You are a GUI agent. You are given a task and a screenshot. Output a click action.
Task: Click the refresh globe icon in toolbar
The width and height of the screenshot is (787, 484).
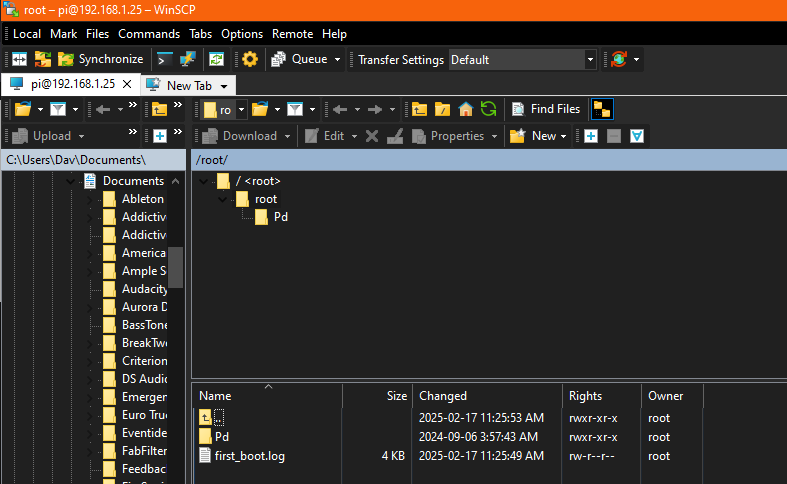[x=619, y=59]
